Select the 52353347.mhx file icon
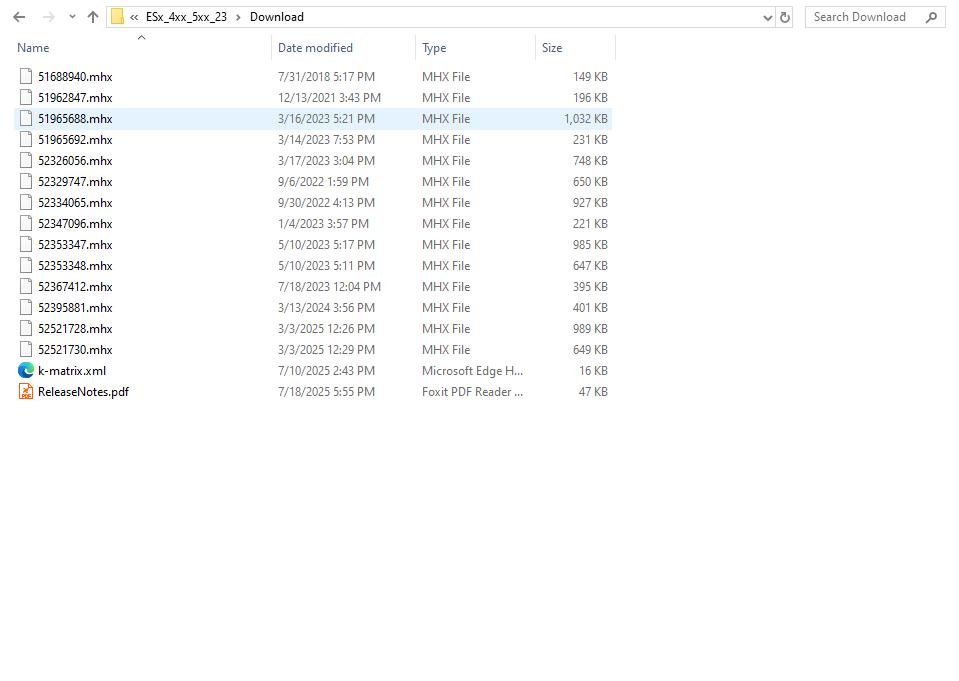The image size is (959, 681). 26,244
